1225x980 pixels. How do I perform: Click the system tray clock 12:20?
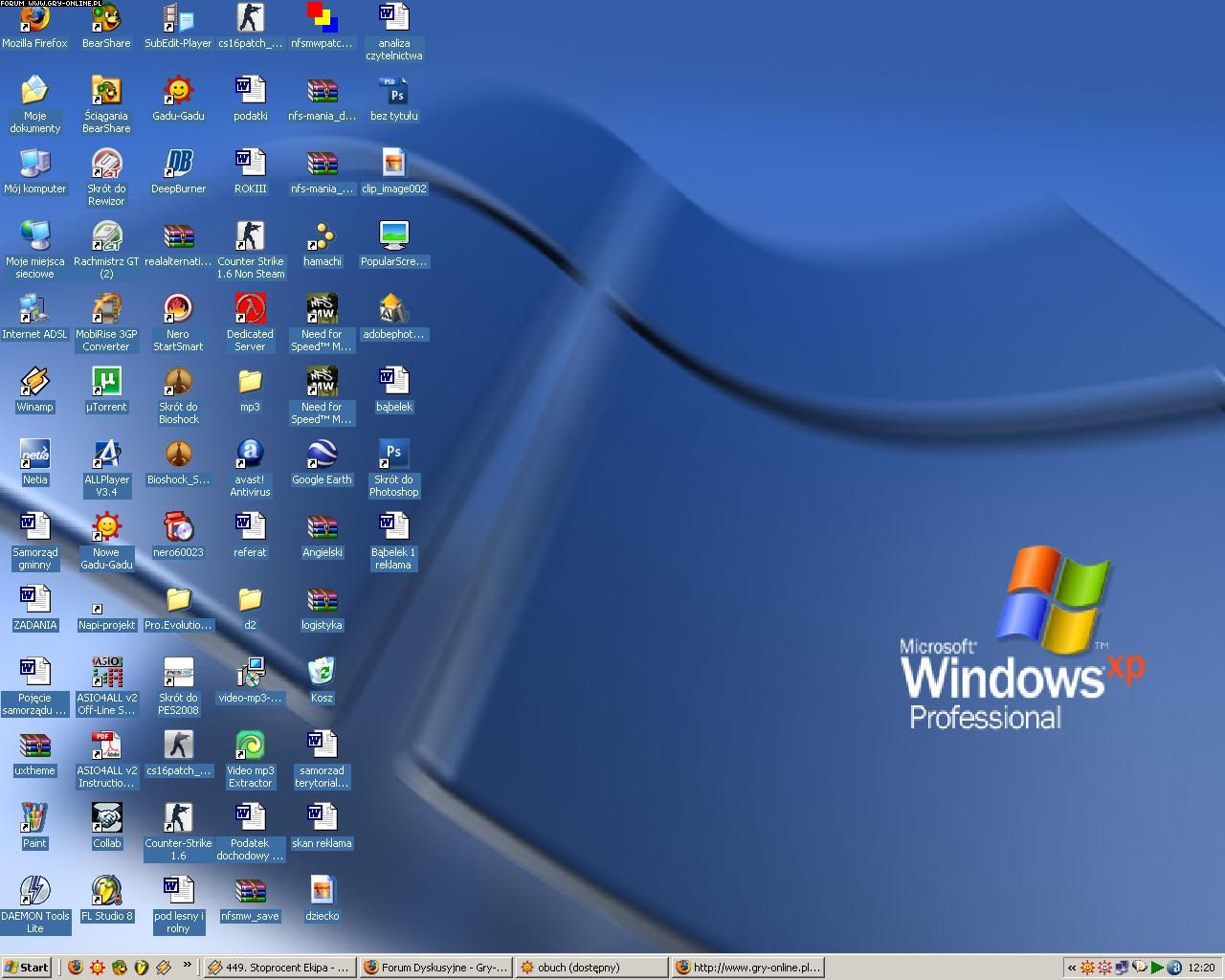click(1201, 968)
